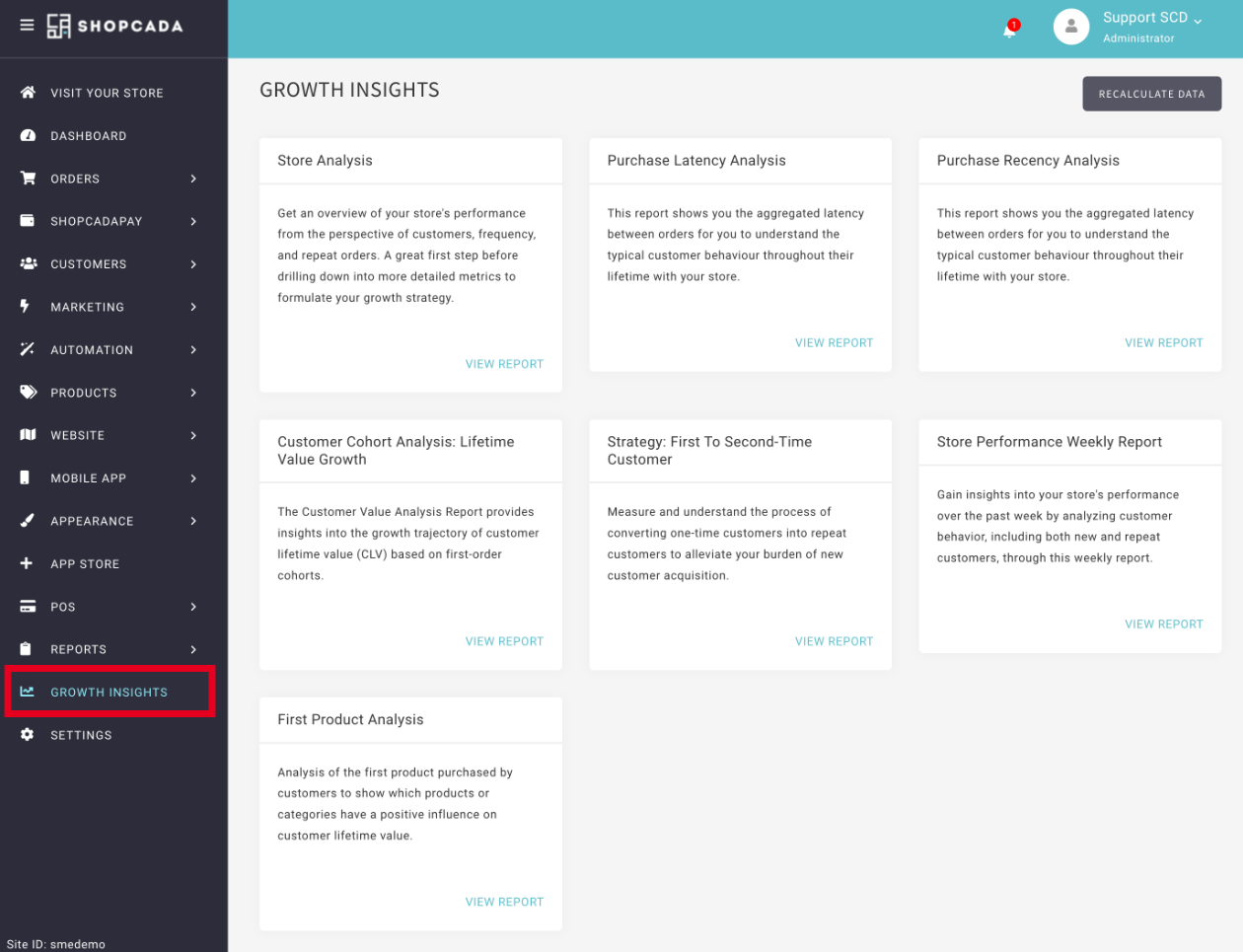Open the Mobile App menu item
This screenshot has width=1243, height=952.
(88, 478)
